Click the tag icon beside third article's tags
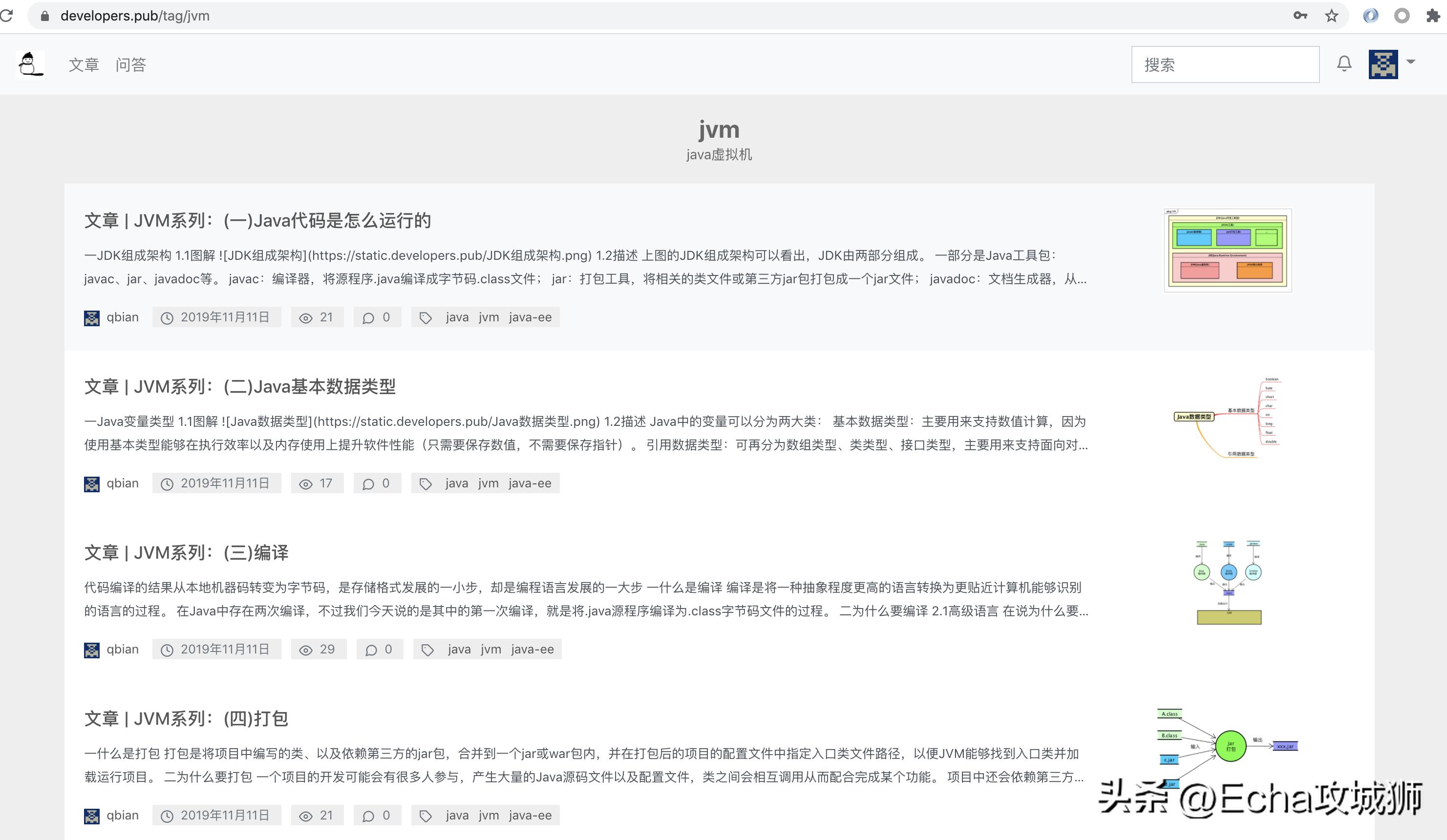 [x=427, y=649]
